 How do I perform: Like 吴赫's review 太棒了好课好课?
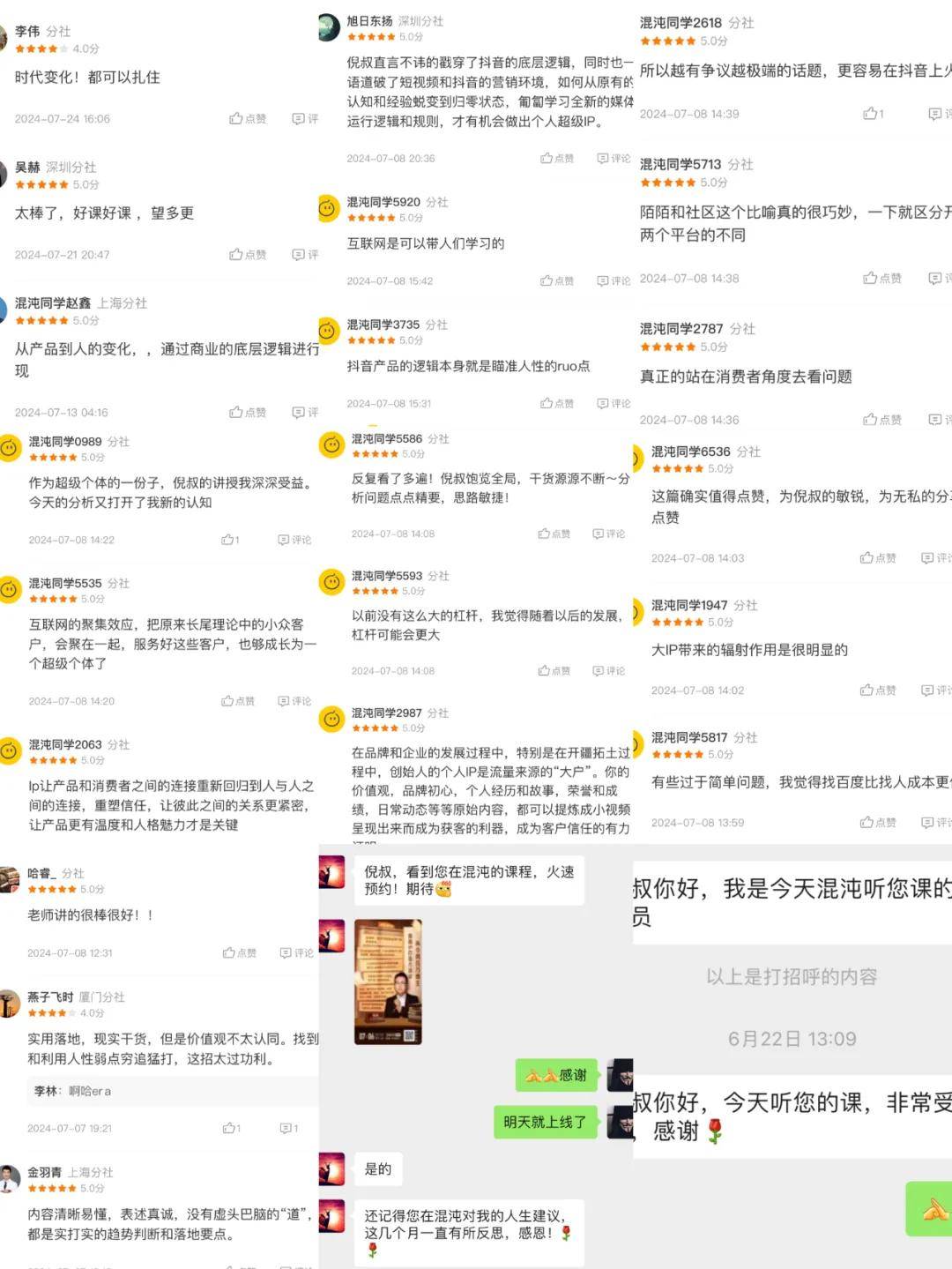(248, 254)
